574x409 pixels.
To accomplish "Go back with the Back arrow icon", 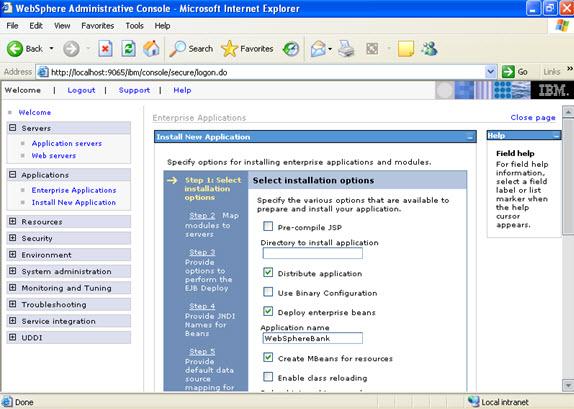I will [x=15, y=49].
